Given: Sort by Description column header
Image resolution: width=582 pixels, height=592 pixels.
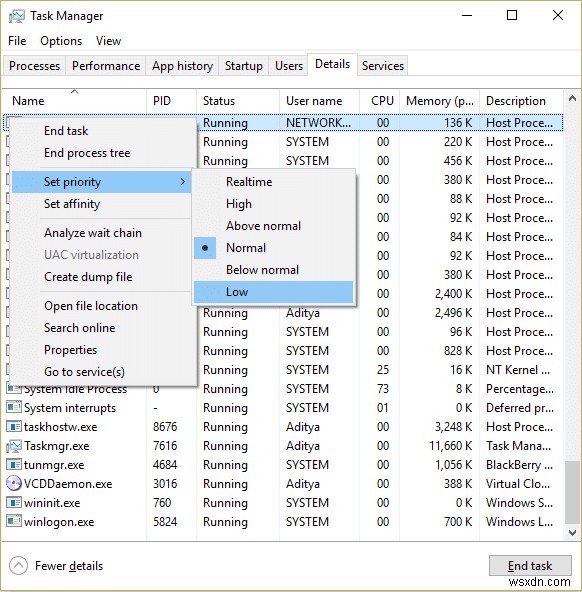Looking at the screenshot, I should pos(522,101).
